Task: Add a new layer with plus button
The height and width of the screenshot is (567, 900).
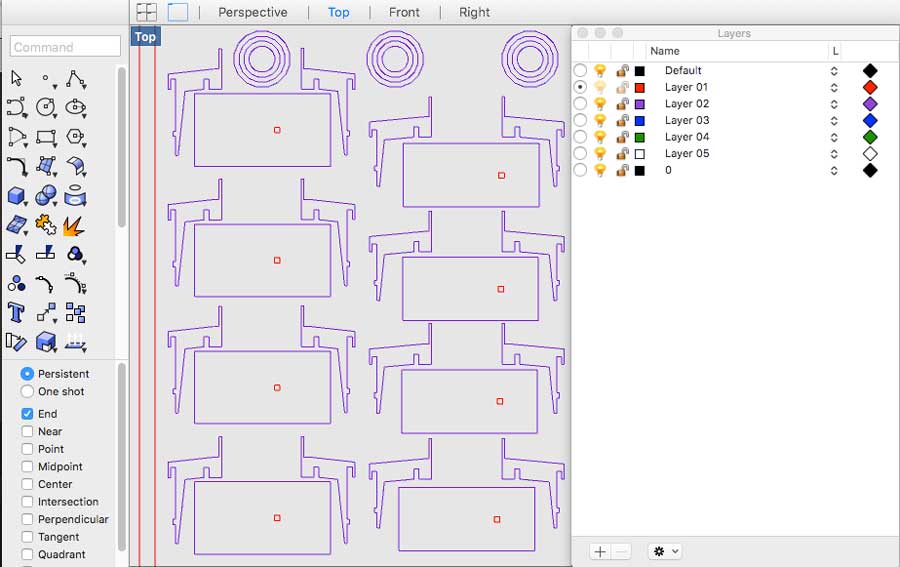Action: [x=599, y=551]
